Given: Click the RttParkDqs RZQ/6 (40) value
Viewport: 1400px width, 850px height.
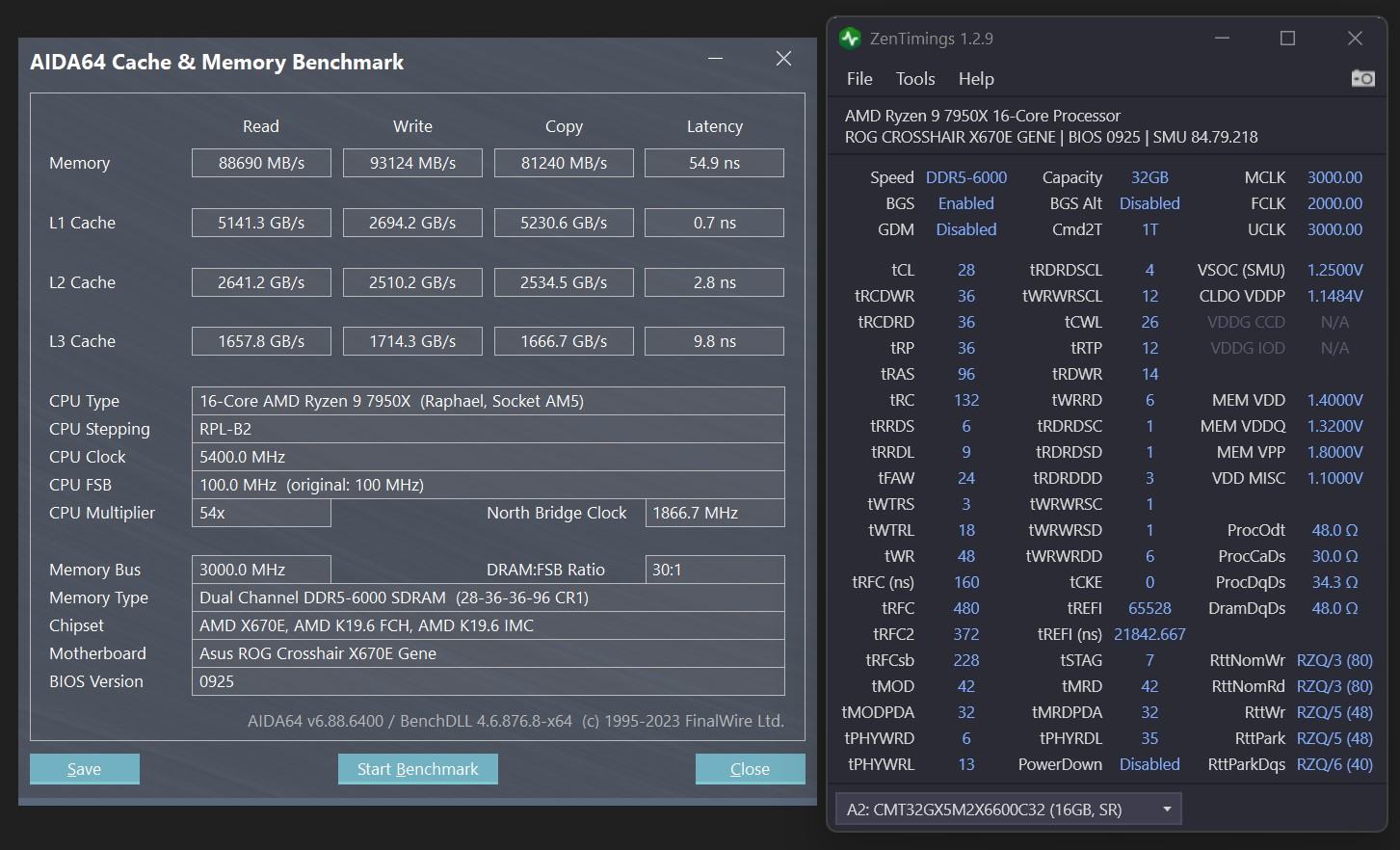Looking at the screenshot, I should (1334, 764).
